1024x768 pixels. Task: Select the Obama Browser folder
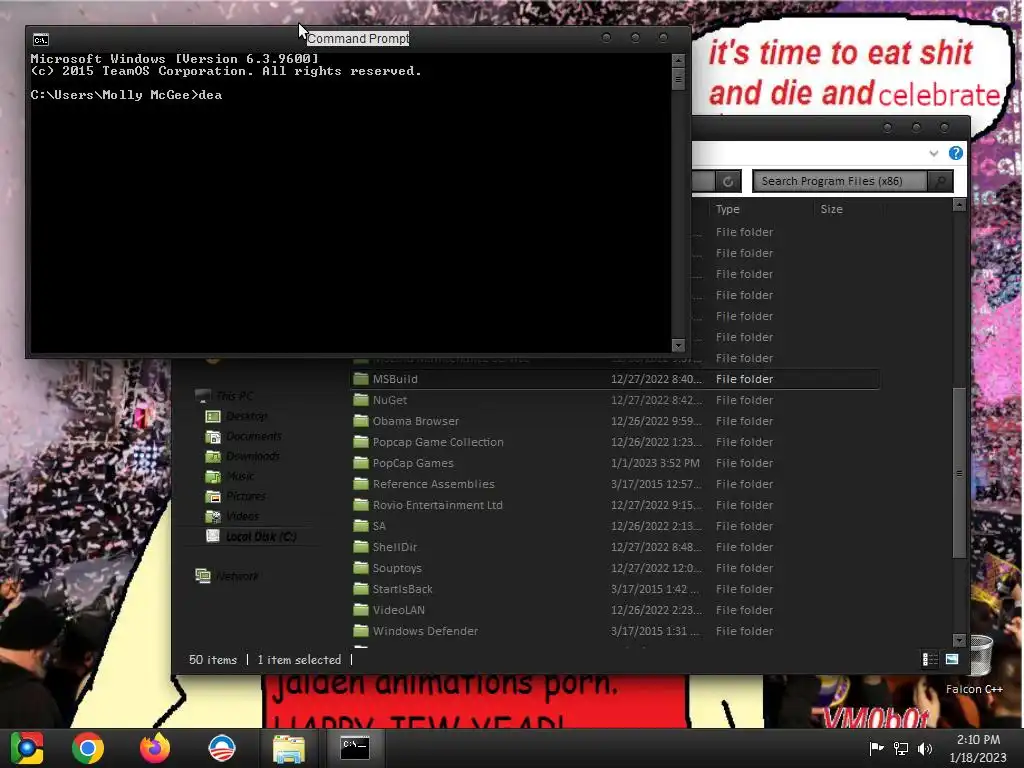coord(615,421)
